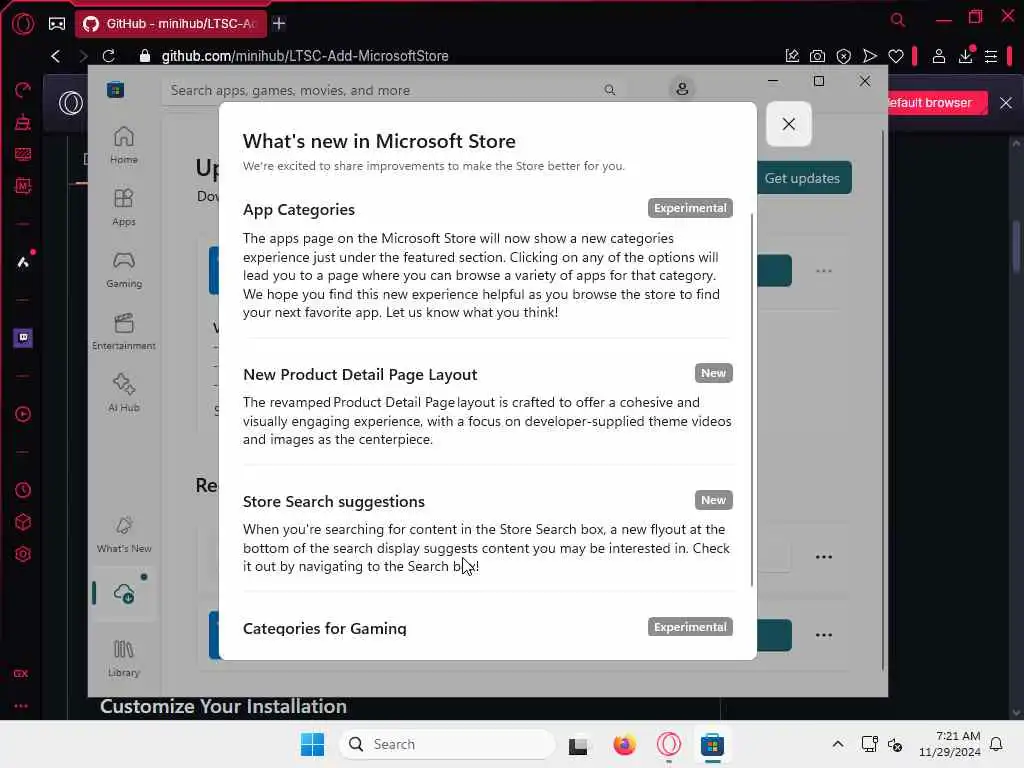Open History clock in Opera sidebar
Screen dimensions: 1024x768
[x=23, y=490]
